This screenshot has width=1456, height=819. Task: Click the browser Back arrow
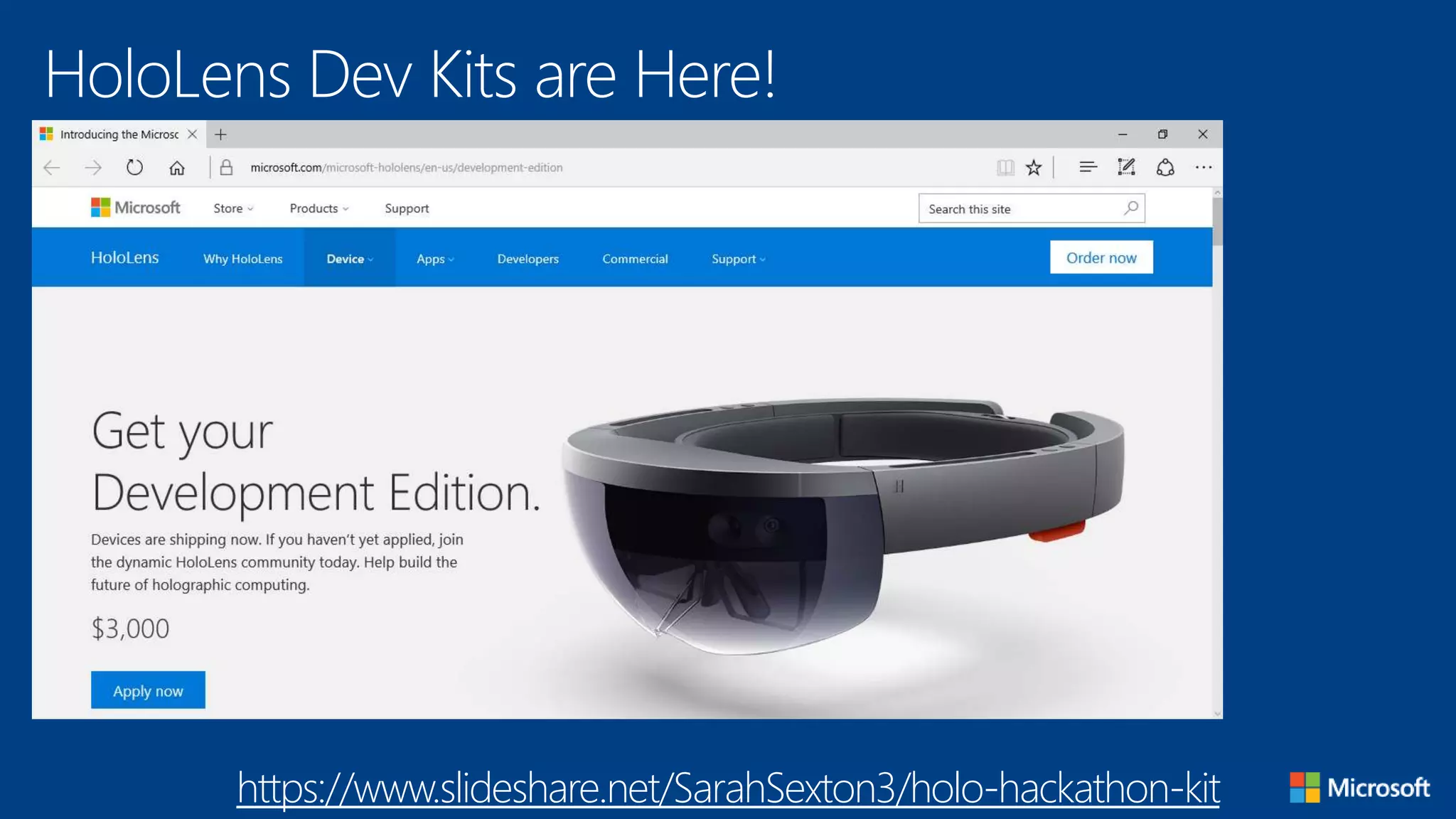(52, 168)
